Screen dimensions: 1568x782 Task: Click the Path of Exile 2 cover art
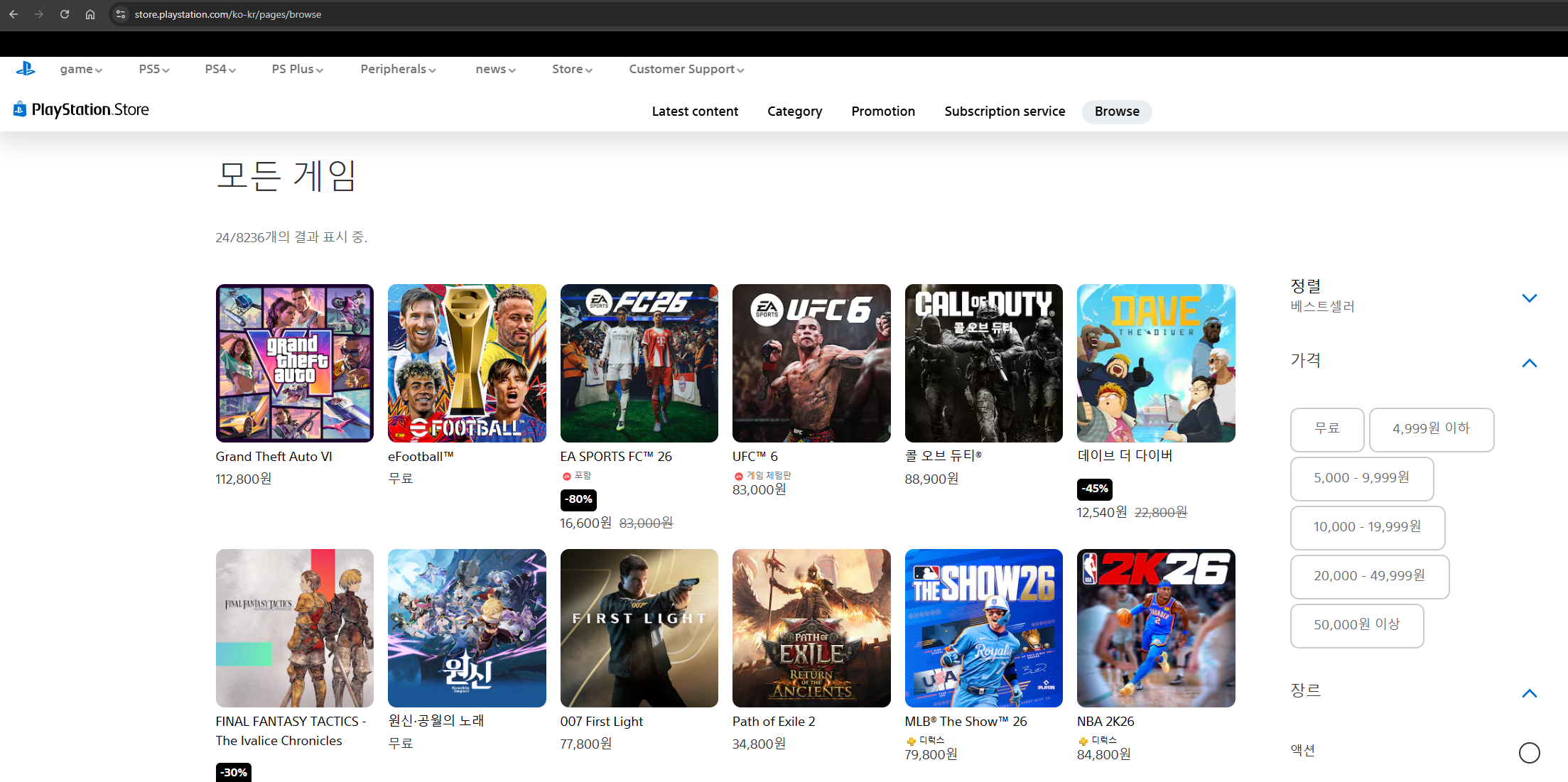coord(811,628)
